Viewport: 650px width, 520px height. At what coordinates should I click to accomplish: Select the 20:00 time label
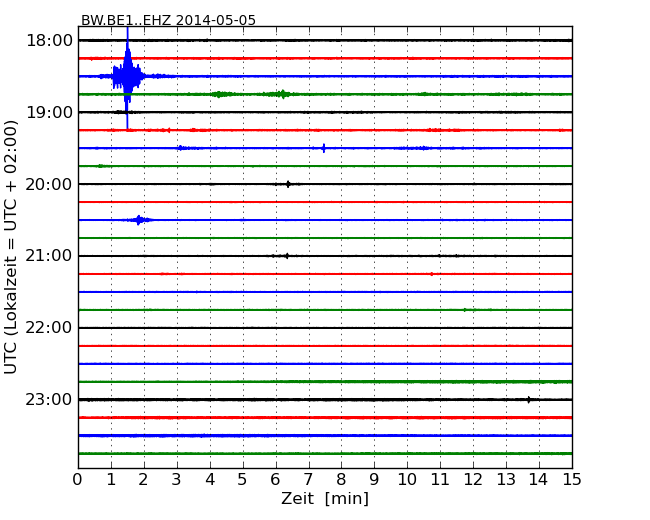(x=49, y=184)
